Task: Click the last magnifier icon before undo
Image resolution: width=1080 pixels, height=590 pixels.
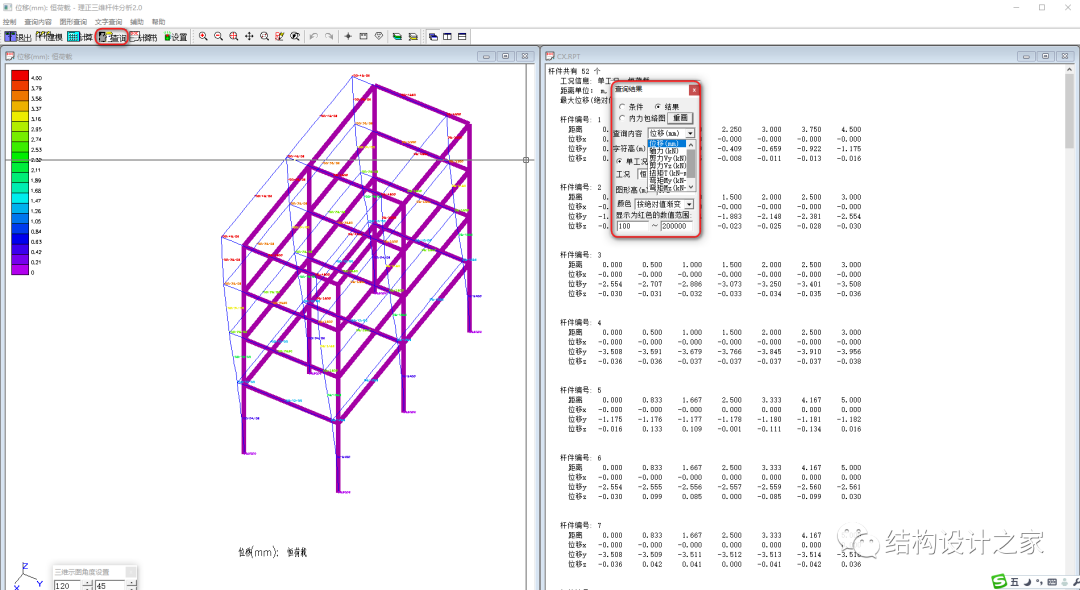Action: (295, 36)
